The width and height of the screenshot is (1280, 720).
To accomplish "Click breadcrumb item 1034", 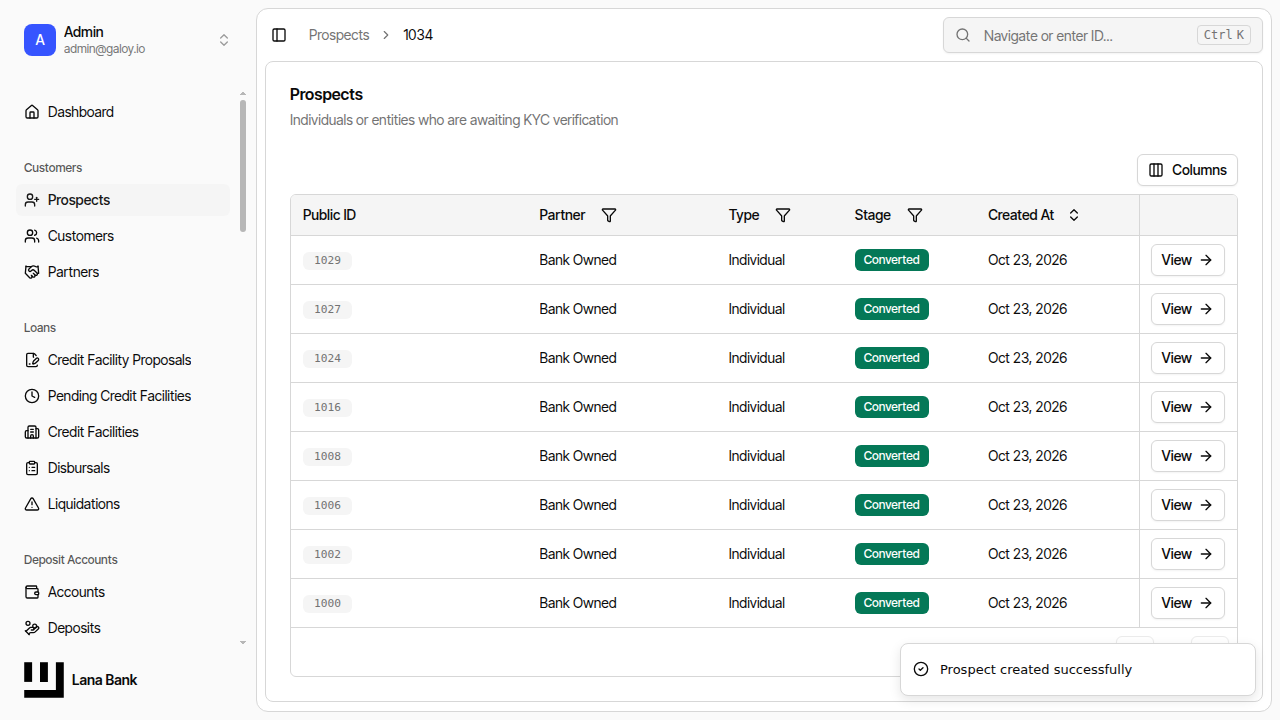I will (418, 35).
